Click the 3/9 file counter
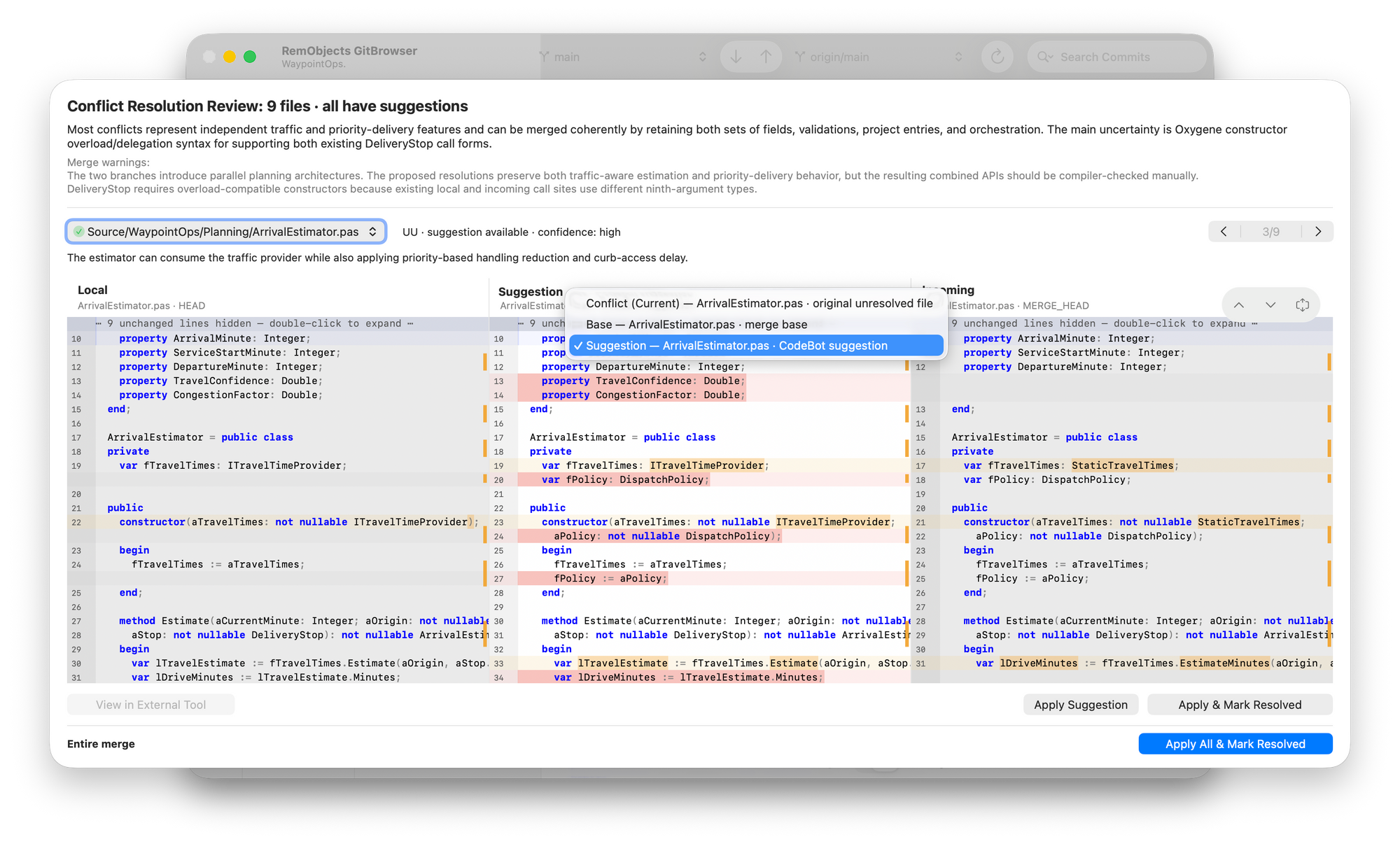The height and width of the screenshot is (844, 1400). pyautogui.click(x=1270, y=232)
